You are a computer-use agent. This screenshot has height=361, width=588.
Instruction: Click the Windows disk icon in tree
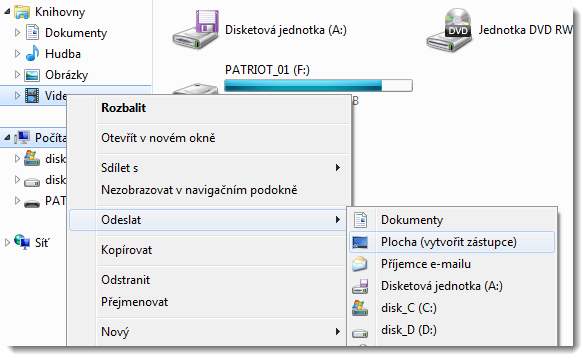click(x=32, y=158)
